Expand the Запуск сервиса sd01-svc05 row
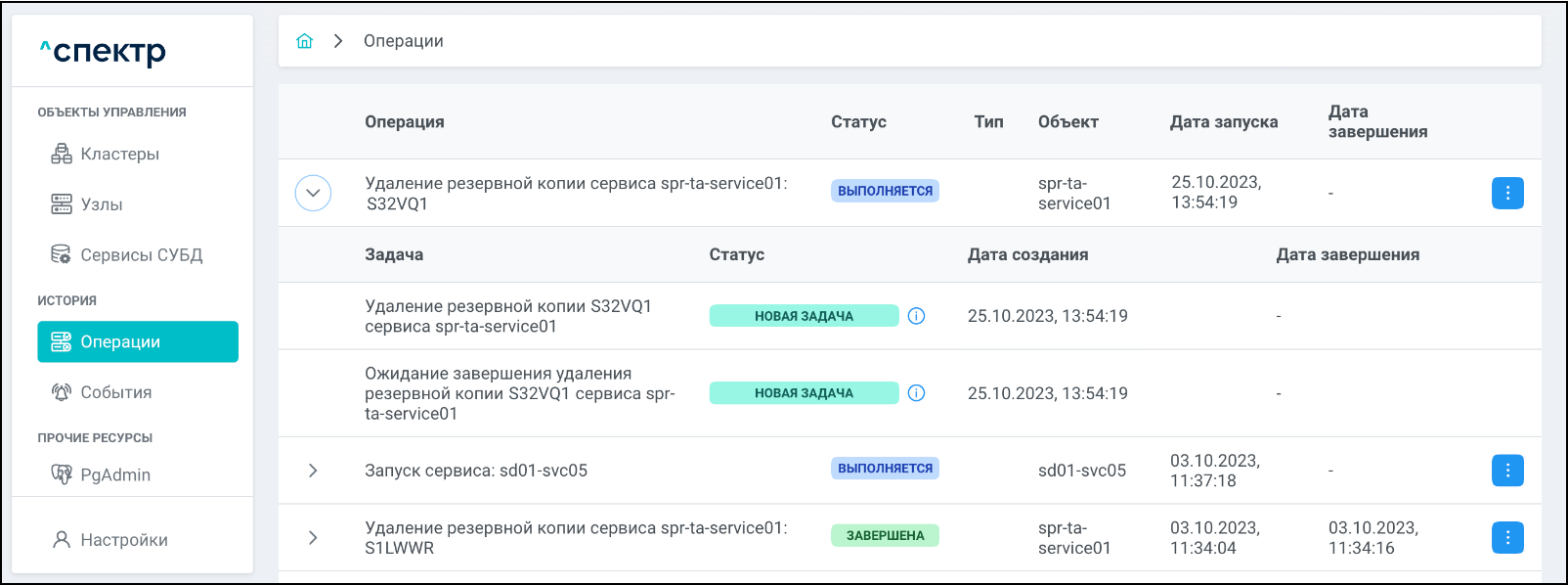 click(313, 471)
